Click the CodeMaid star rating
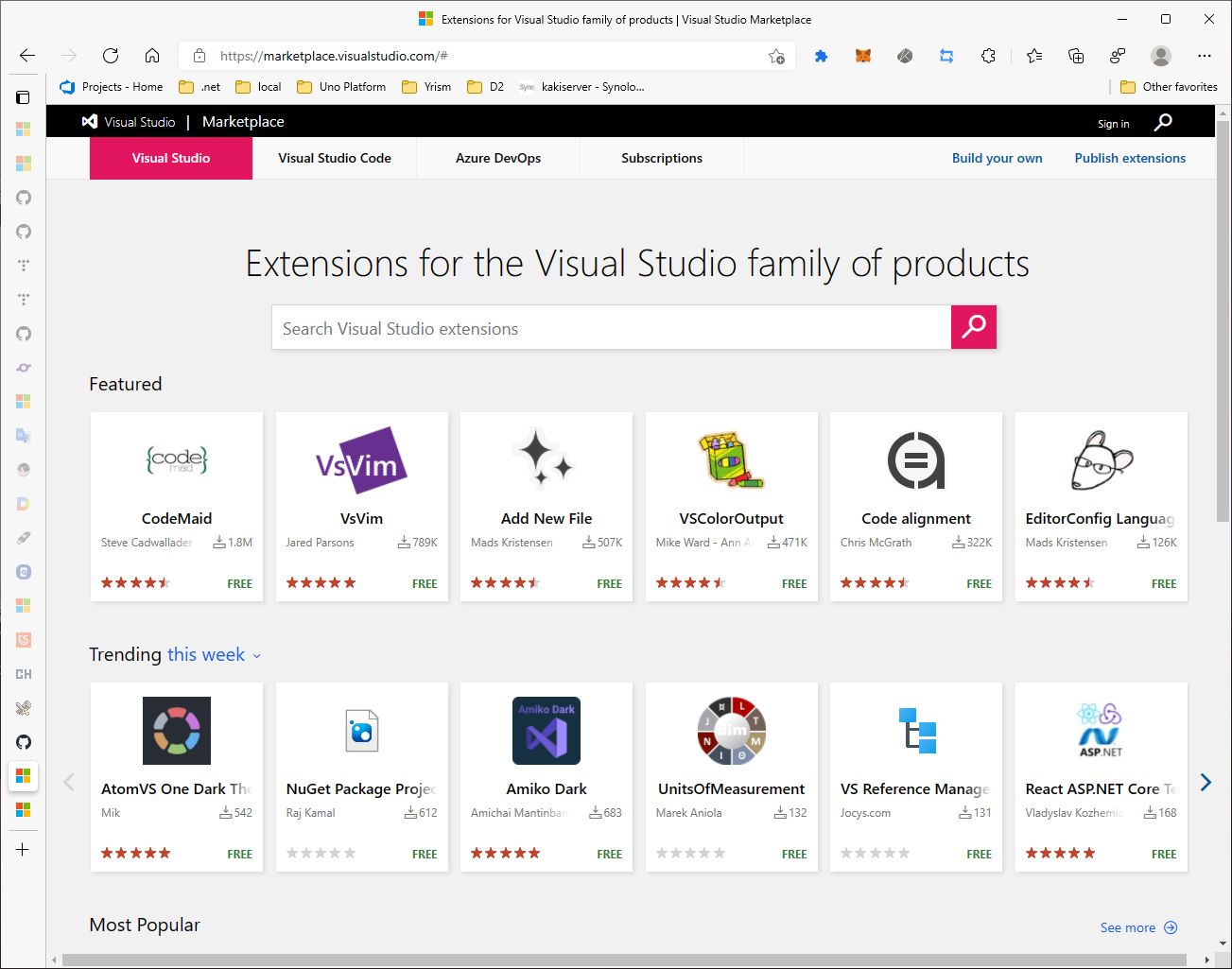 pos(135,583)
